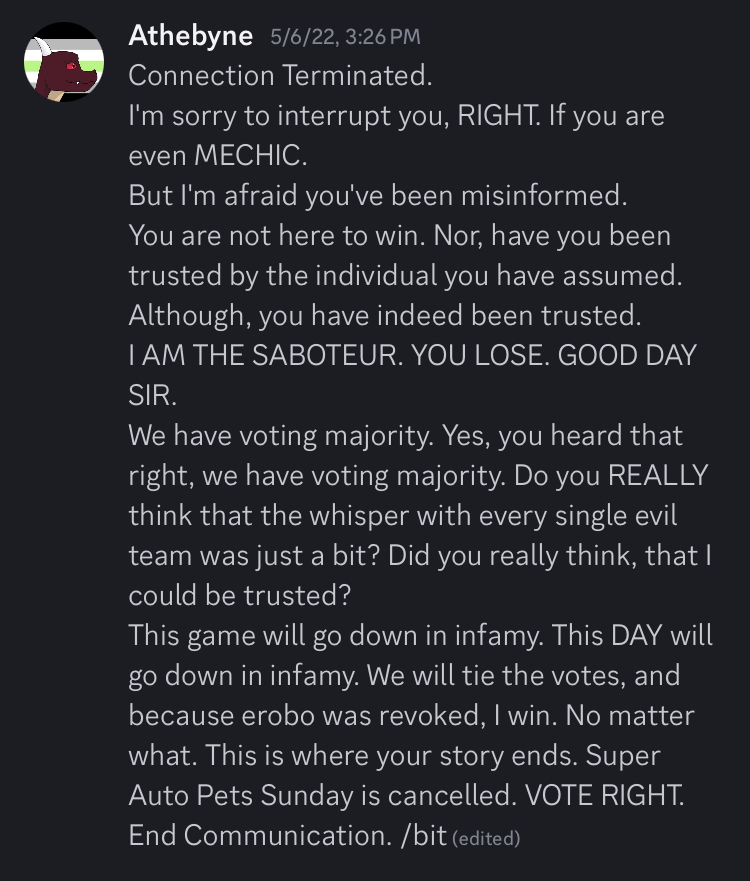This screenshot has width=750, height=881.
Task: Click the "Auto Pets Sunday" text
Action: 240,796
